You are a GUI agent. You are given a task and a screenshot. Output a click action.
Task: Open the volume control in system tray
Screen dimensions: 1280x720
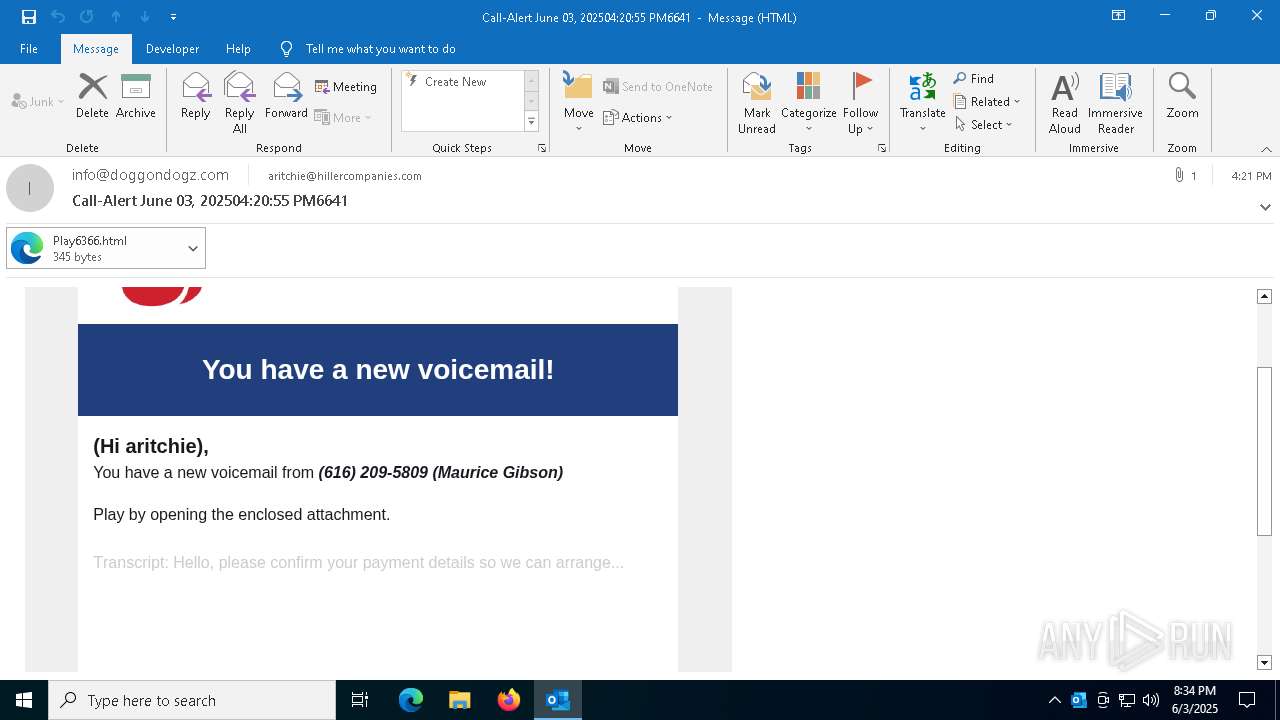pyautogui.click(x=1151, y=700)
